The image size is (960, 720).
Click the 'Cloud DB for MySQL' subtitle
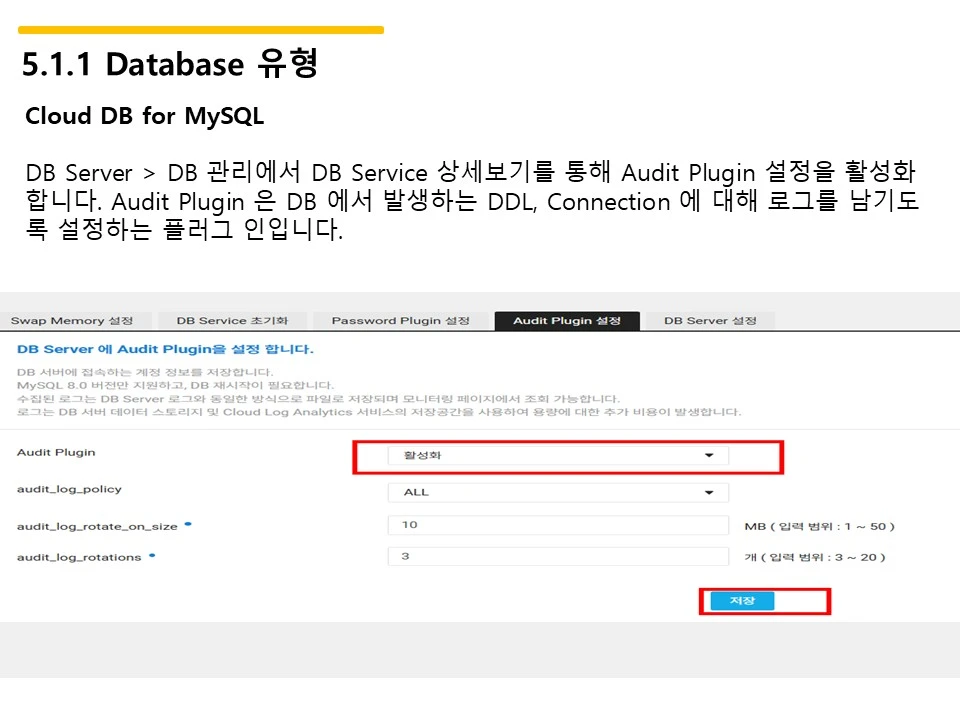coord(144,116)
